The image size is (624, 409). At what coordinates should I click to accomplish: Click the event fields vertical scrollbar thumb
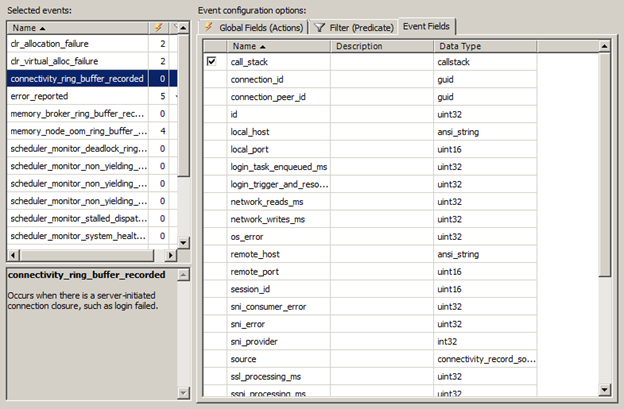coord(604,164)
